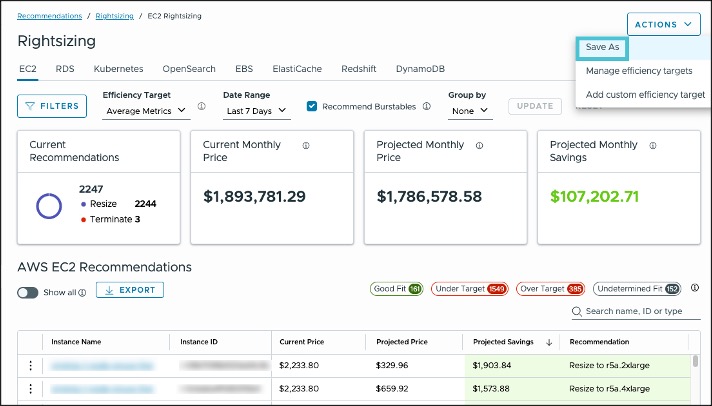The image size is (712, 406).
Task: Click the $329.96 projected price cell
Action: (392, 365)
